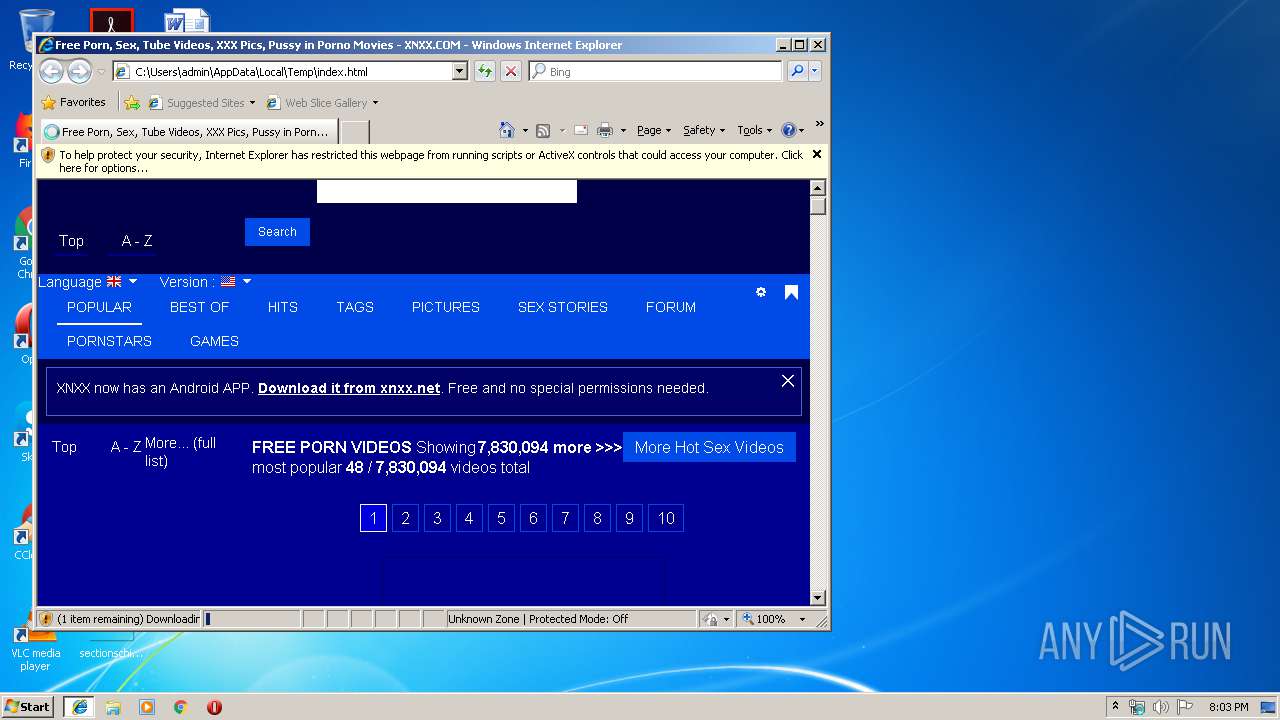Go back with the IE Back arrow
The height and width of the screenshot is (720, 1280).
pos(51,71)
